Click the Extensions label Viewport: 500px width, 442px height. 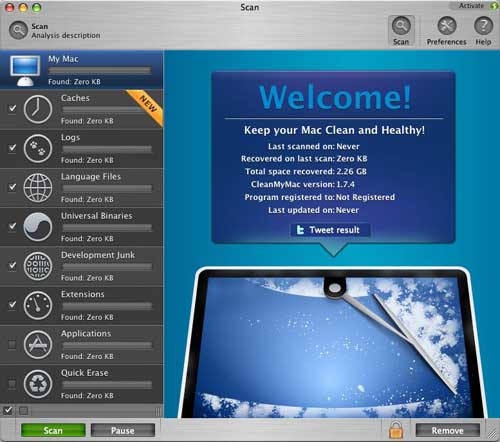[83, 294]
